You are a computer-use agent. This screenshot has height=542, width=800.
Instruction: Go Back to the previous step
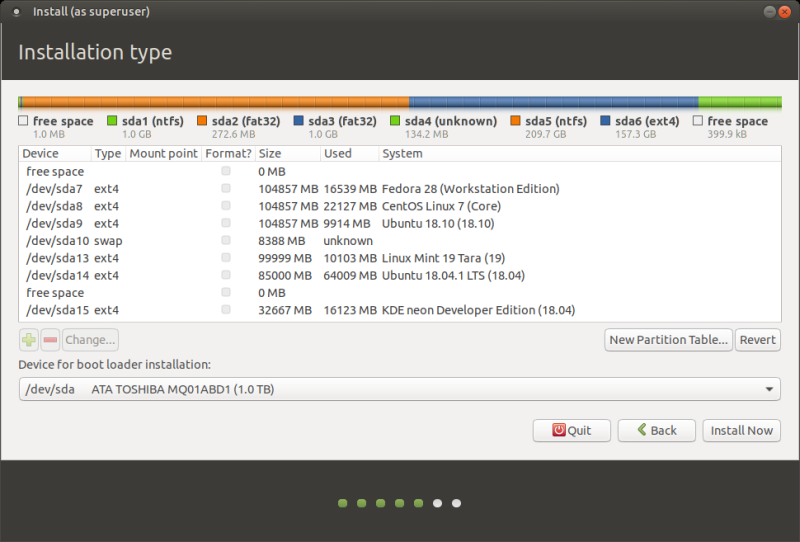point(656,430)
